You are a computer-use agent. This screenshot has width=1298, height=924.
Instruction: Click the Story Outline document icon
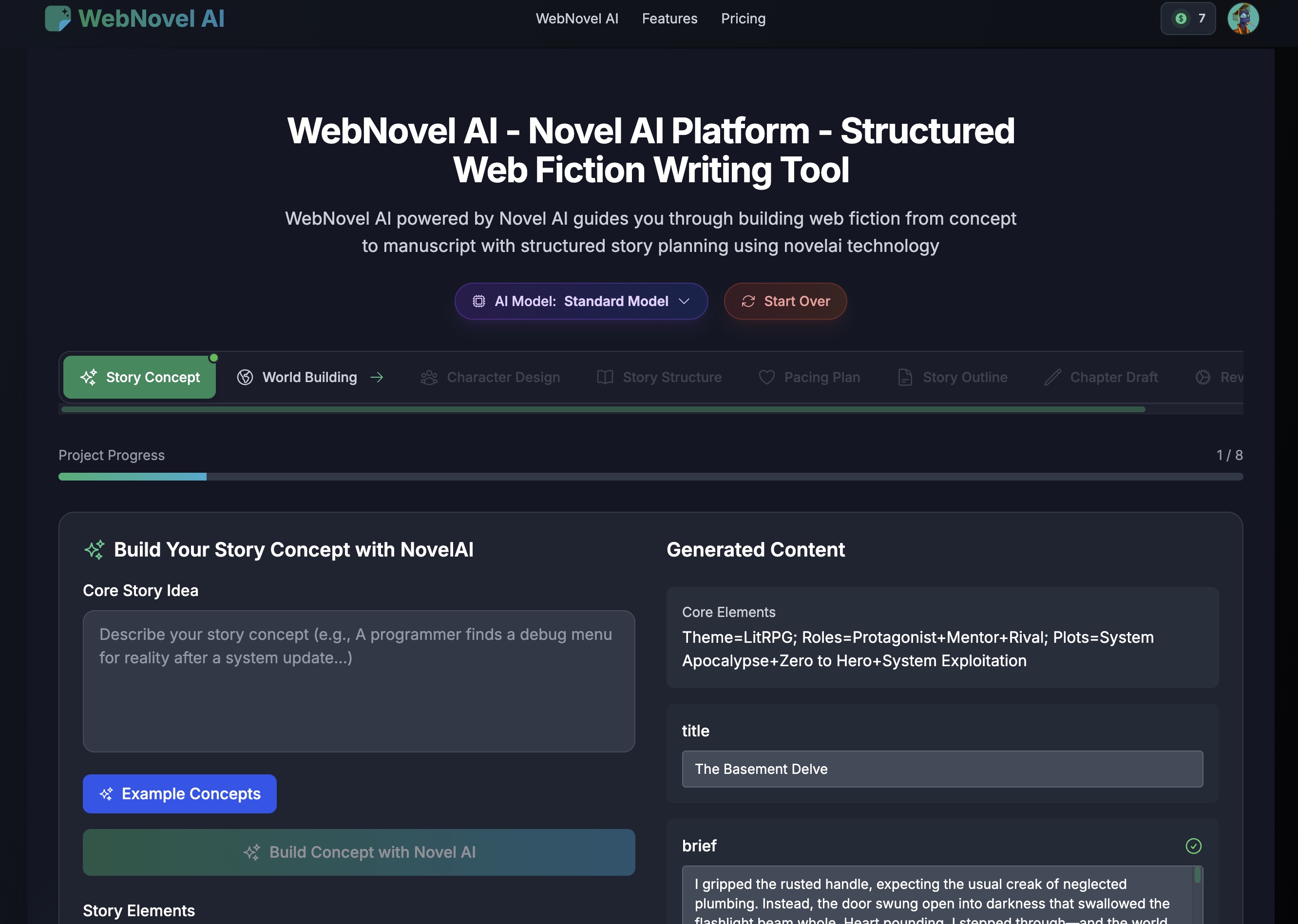point(904,377)
